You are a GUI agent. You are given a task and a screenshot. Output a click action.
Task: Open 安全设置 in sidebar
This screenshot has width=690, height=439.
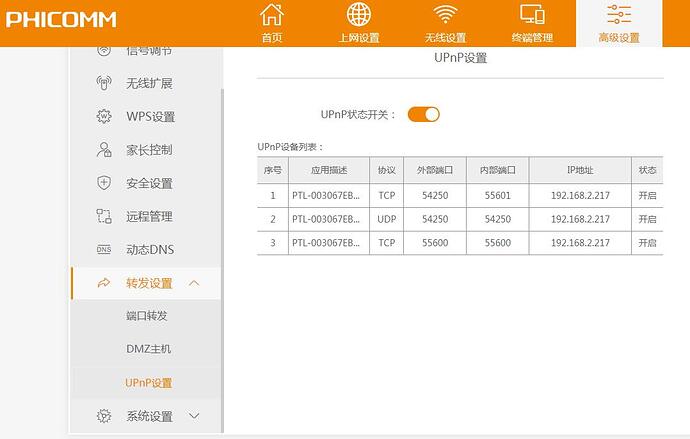pos(149,183)
